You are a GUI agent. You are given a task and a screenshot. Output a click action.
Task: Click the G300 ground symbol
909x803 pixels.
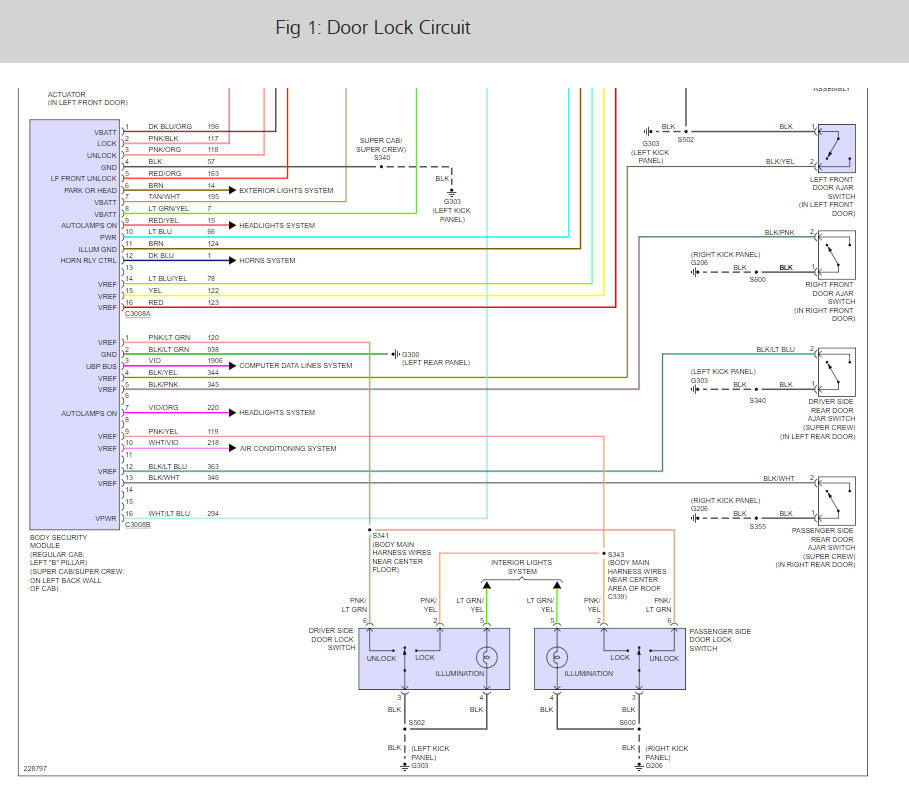tap(395, 354)
